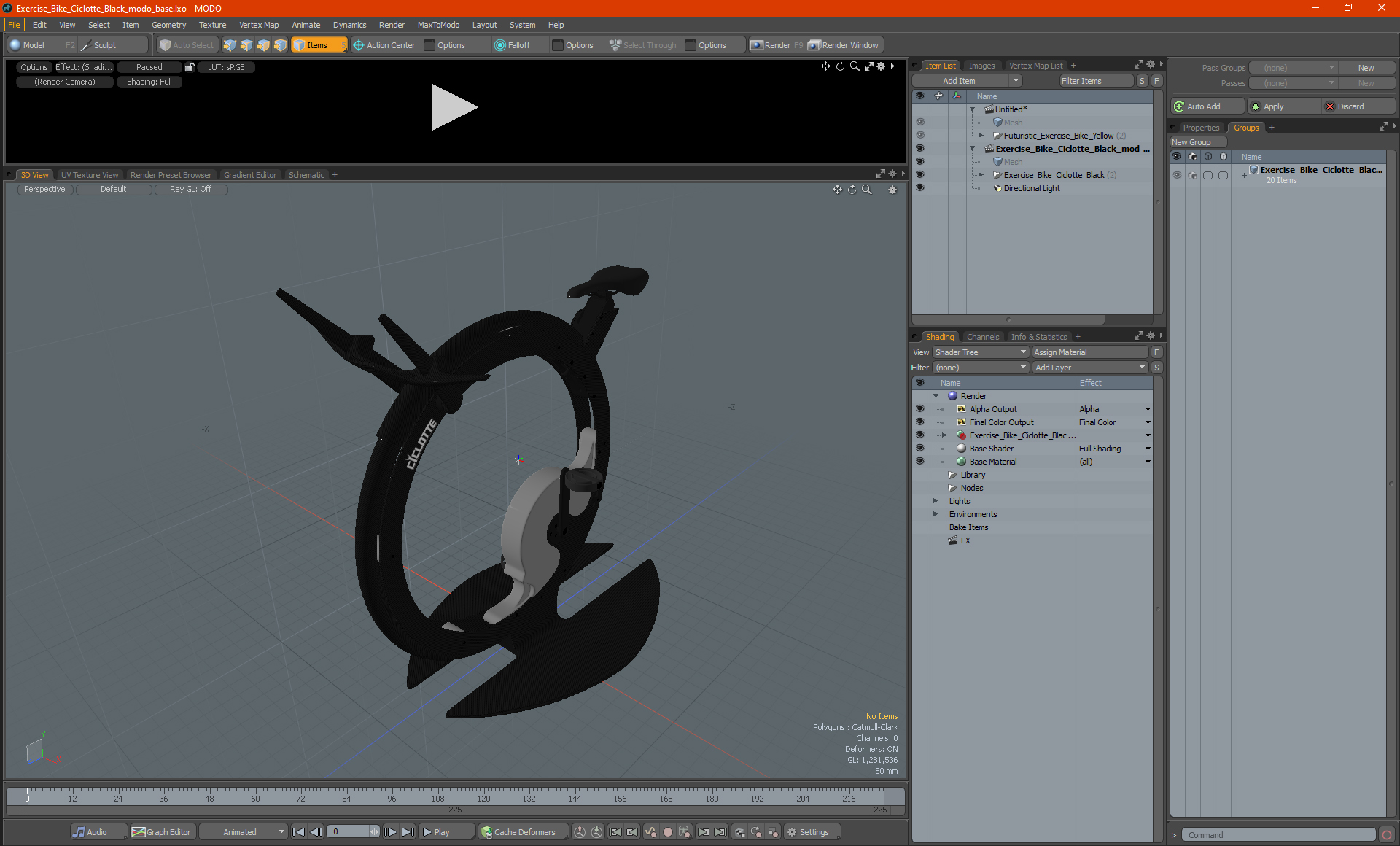The height and width of the screenshot is (846, 1400).
Task: Switch to Schematic tab
Action: (x=306, y=175)
